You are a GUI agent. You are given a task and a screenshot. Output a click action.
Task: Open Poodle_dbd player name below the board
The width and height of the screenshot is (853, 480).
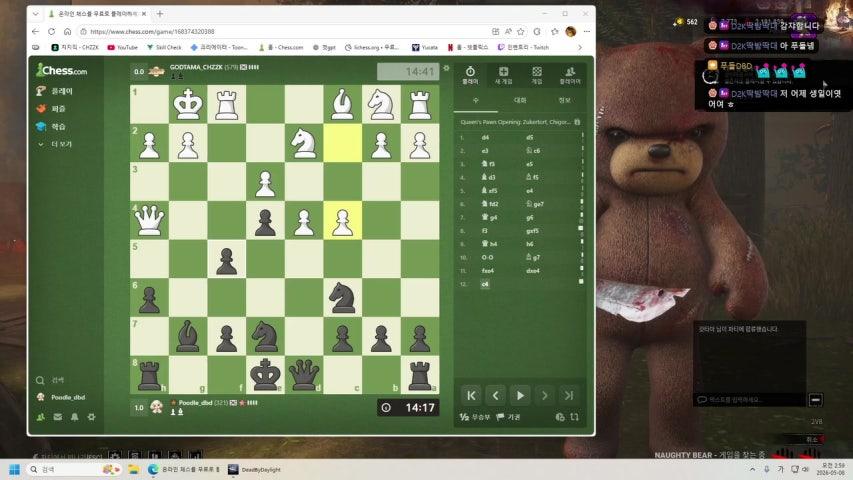(x=195, y=403)
